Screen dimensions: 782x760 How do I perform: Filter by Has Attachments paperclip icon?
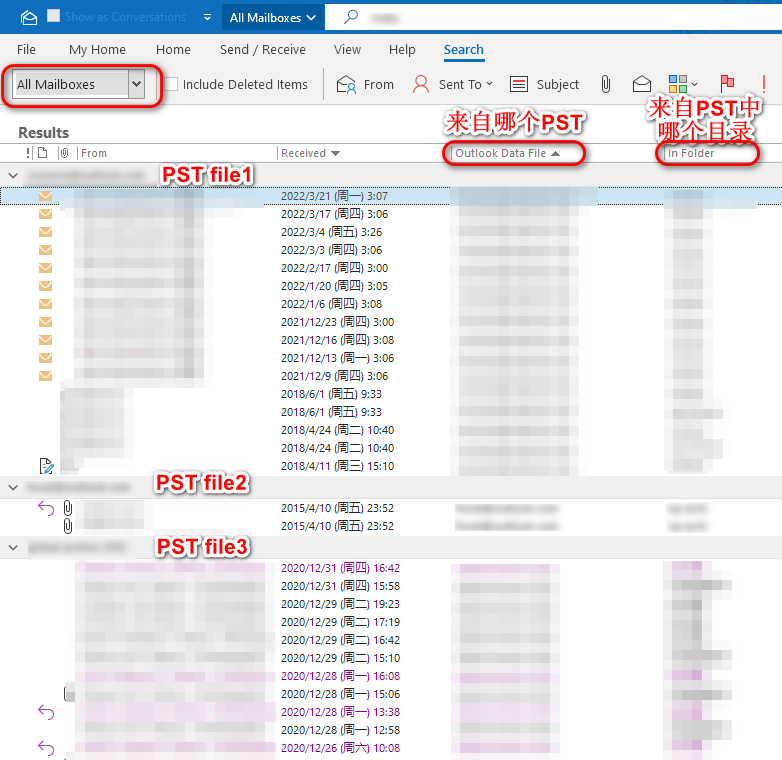pyautogui.click(x=606, y=85)
